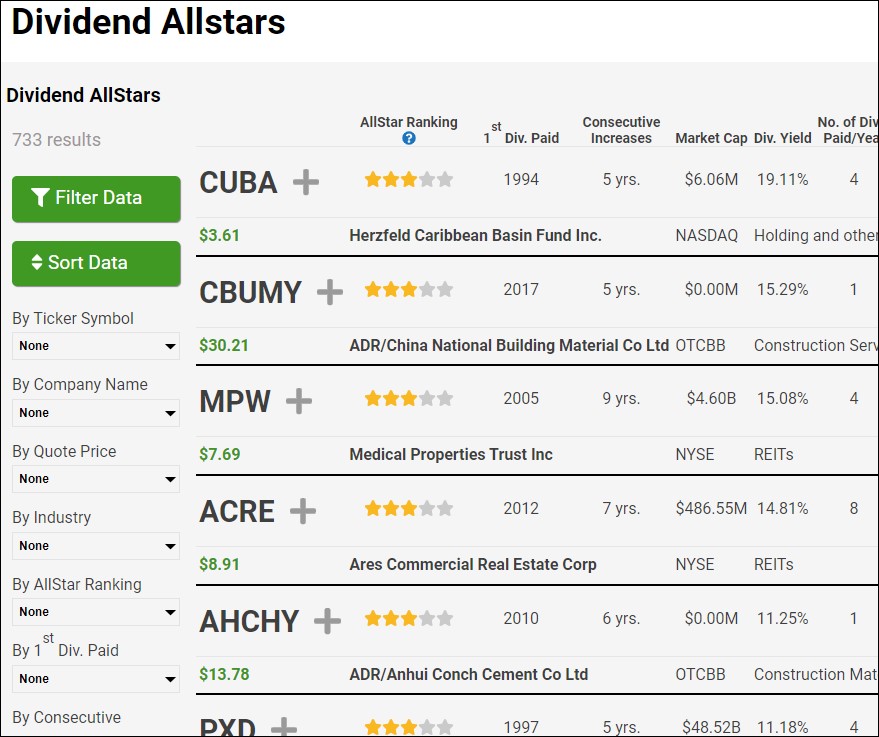879x737 pixels.
Task: Click Medical Properties Trust Inc name
Action: point(451,454)
